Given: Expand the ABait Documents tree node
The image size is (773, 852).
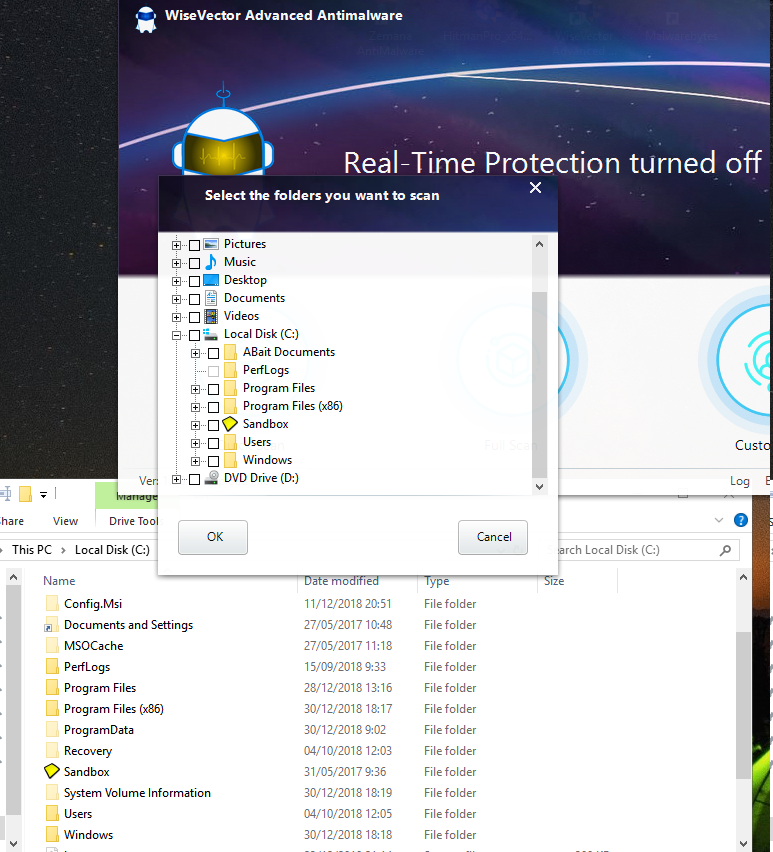Looking at the screenshot, I should click(196, 353).
